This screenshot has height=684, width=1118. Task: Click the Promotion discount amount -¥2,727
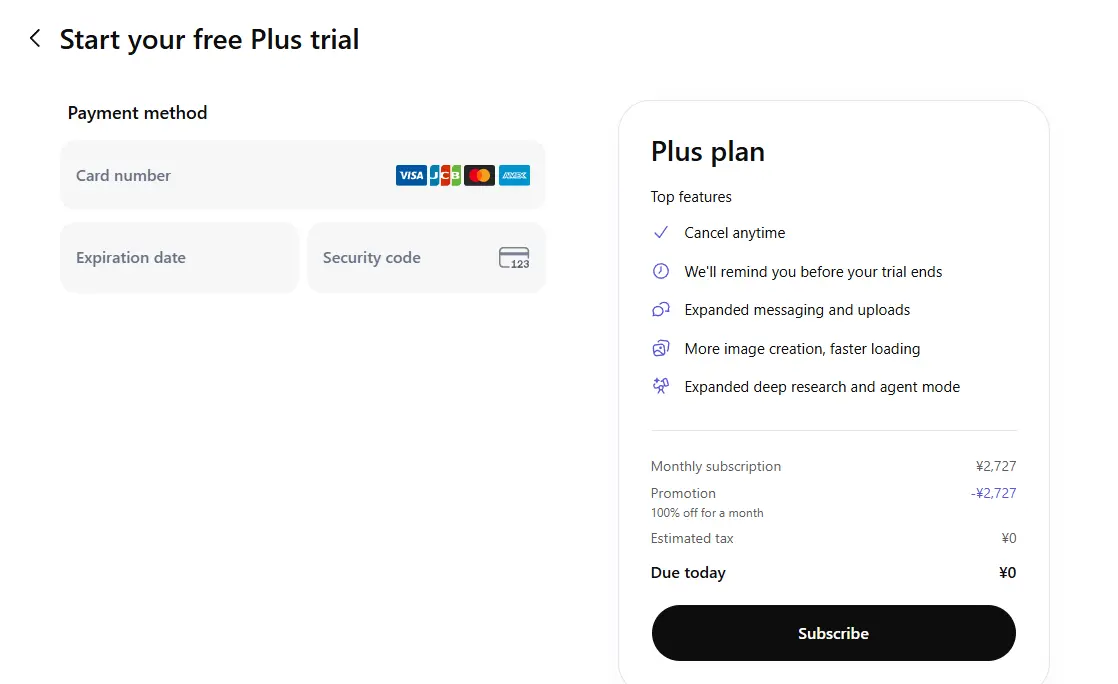point(993,493)
